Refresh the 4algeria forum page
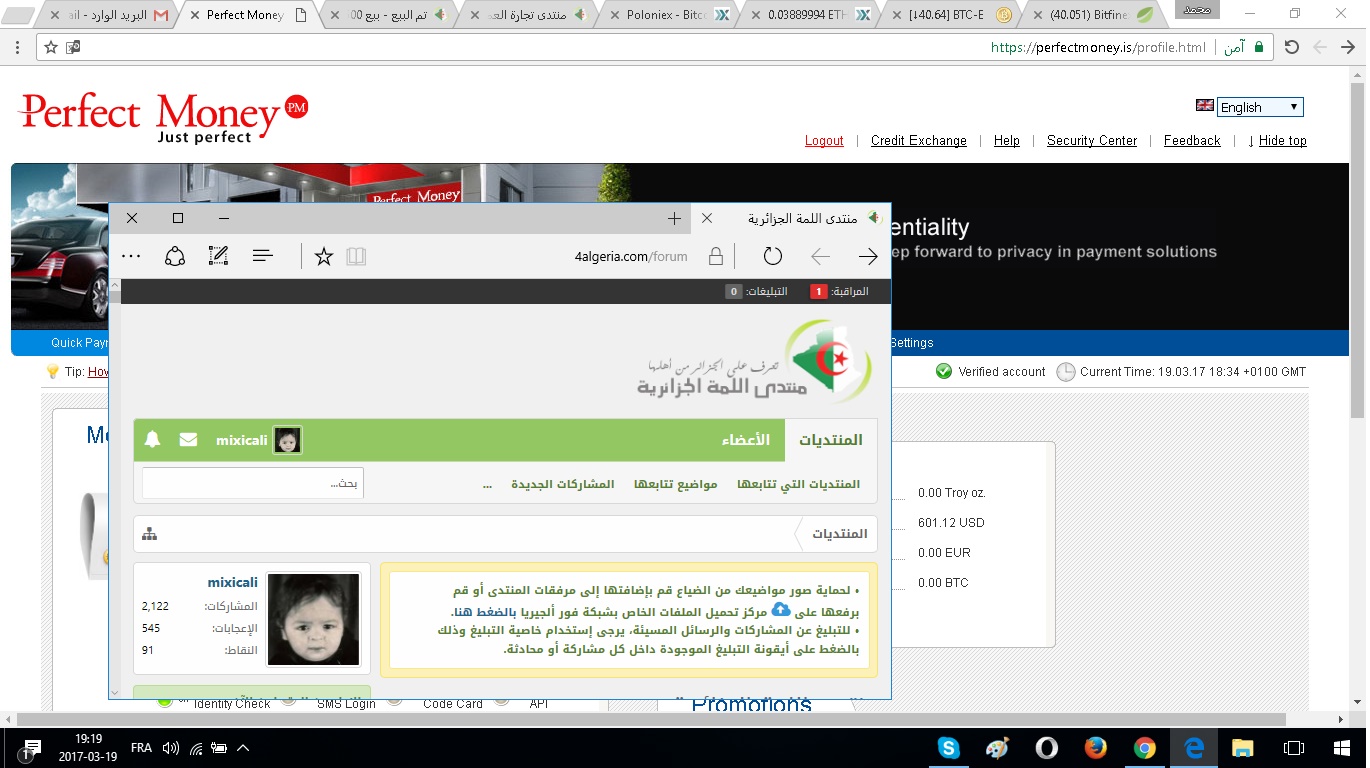Viewport: 1370px width, 768px height. point(772,257)
